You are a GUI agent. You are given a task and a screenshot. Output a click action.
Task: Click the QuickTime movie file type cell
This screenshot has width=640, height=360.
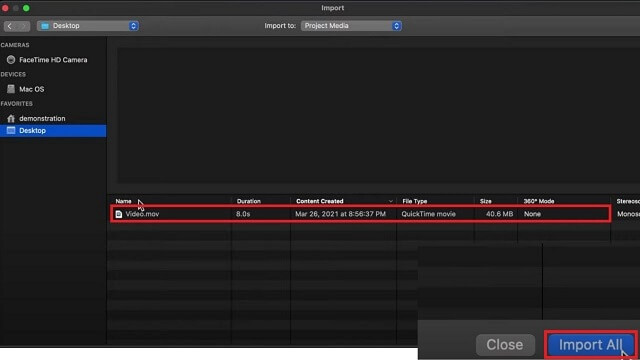pyautogui.click(x=429, y=214)
